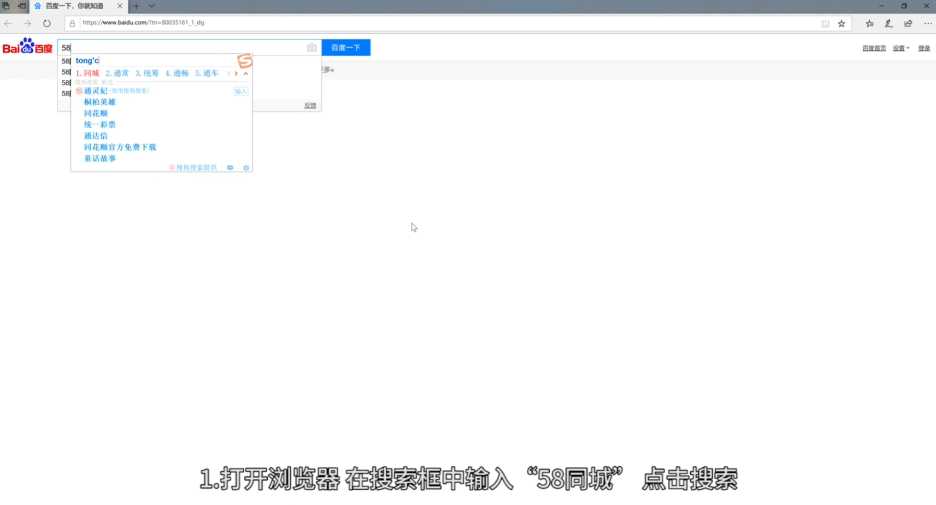Collapse the IME candidate panel with up chevron
Screen dimensions: 936x505
(x=245, y=73)
